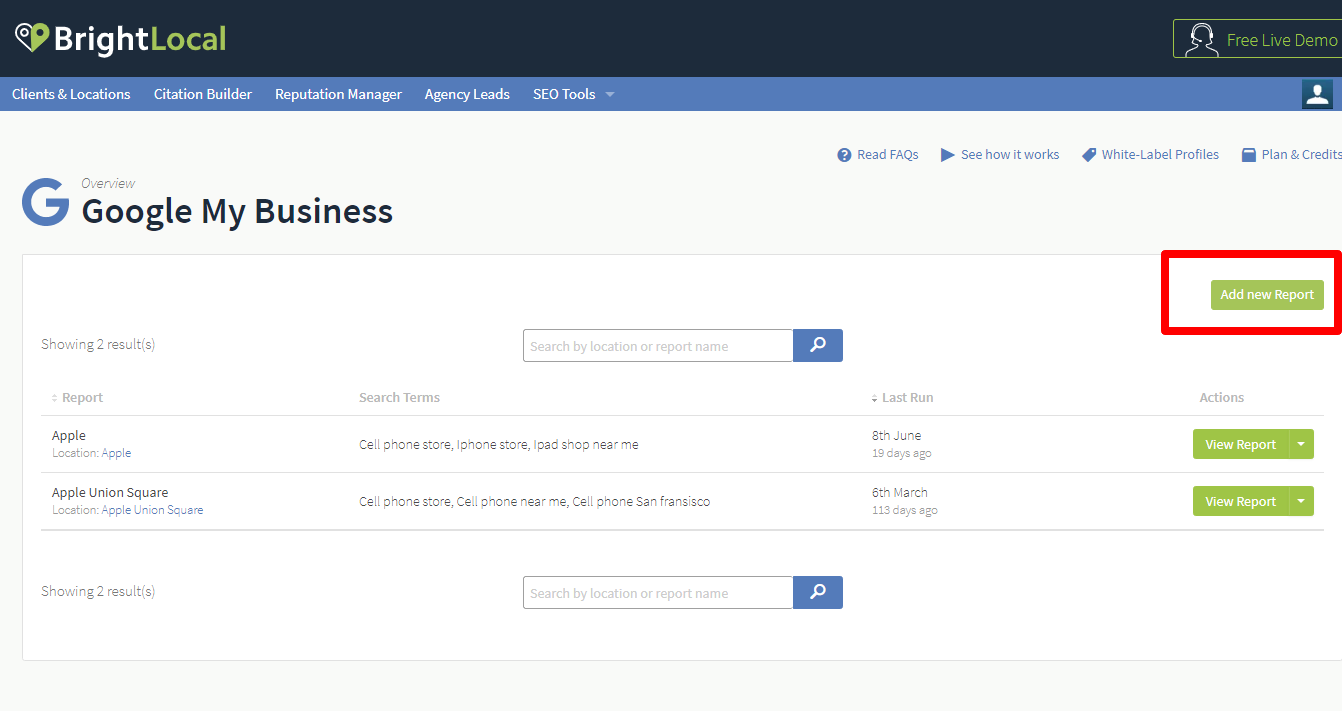Click the top search magnifier button
This screenshot has width=1342, height=711.
[818, 346]
